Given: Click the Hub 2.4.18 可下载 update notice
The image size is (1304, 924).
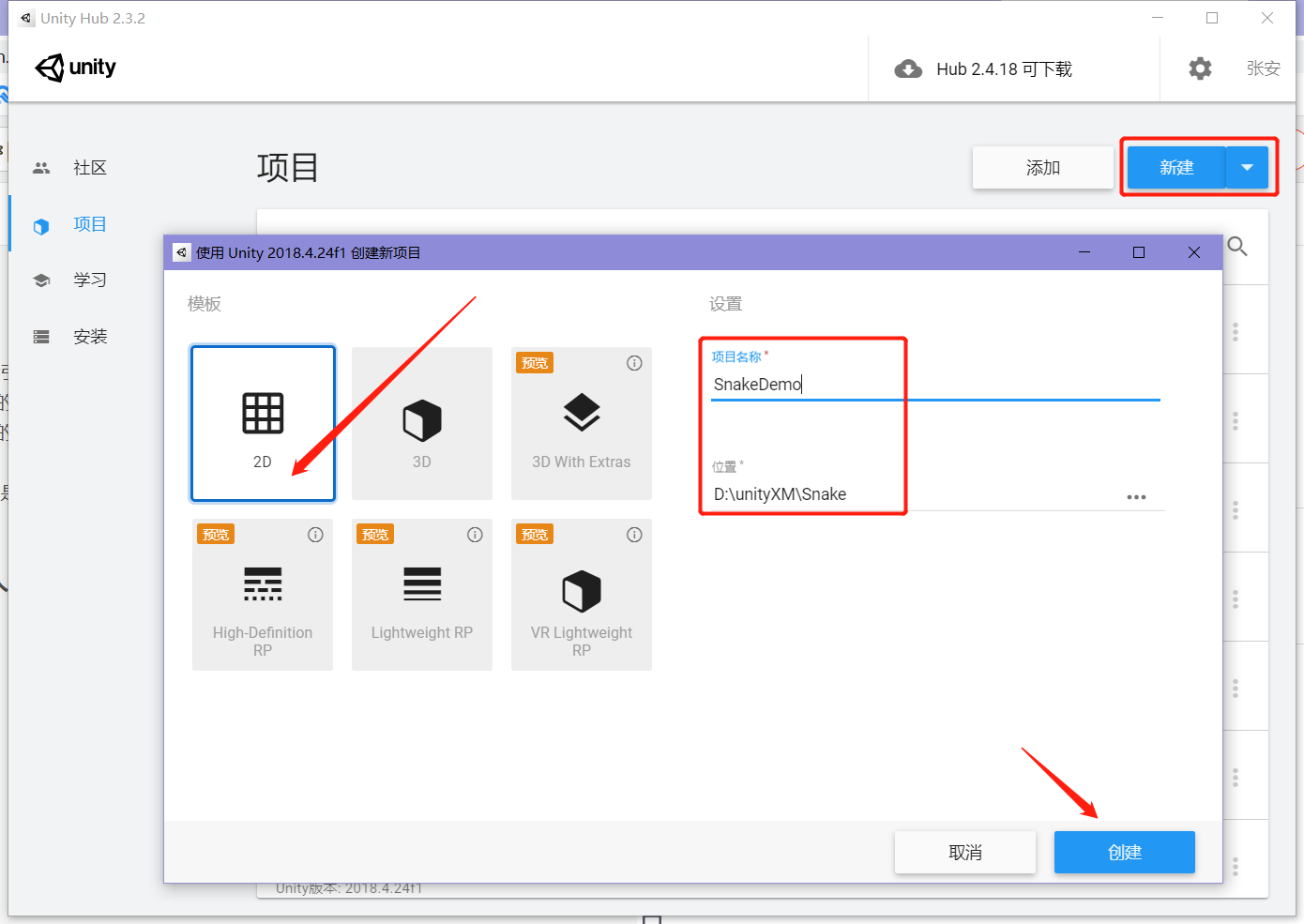Looking at the screenshot, I should [1004, 69].
